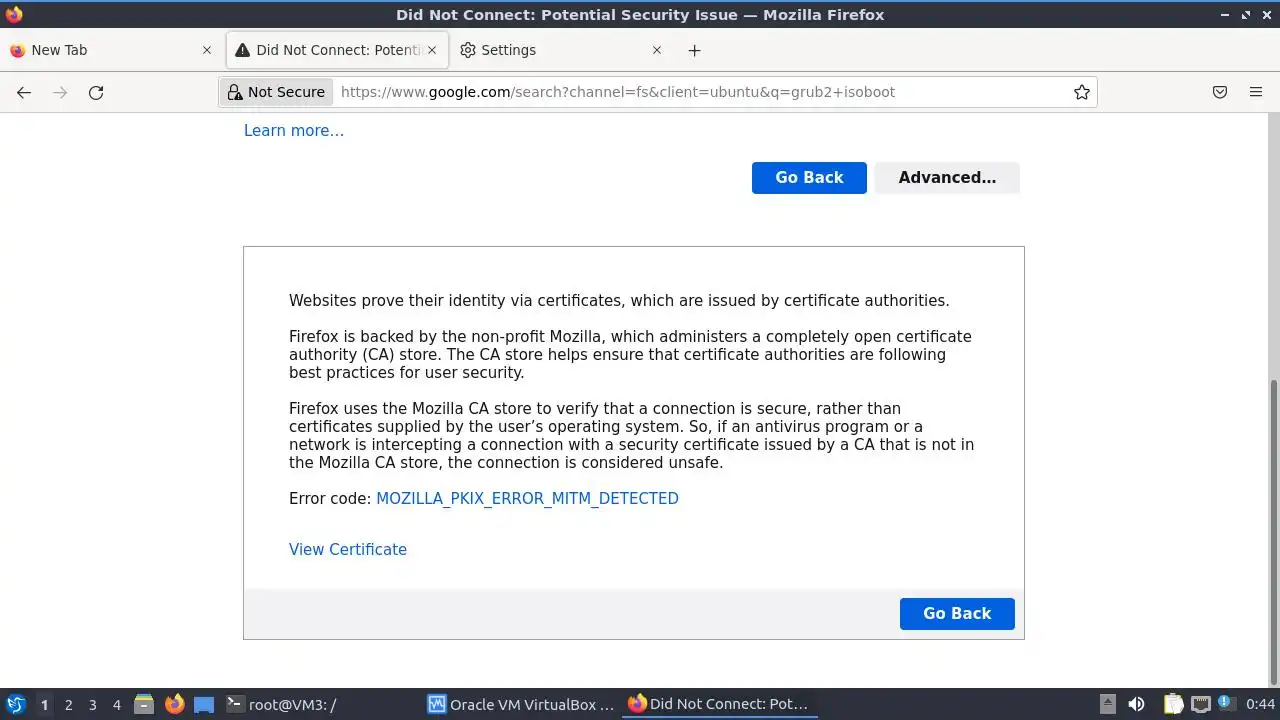Switch to the Settings tab
The height and width of the screenshot is (720, 1280).
(561, 50)
